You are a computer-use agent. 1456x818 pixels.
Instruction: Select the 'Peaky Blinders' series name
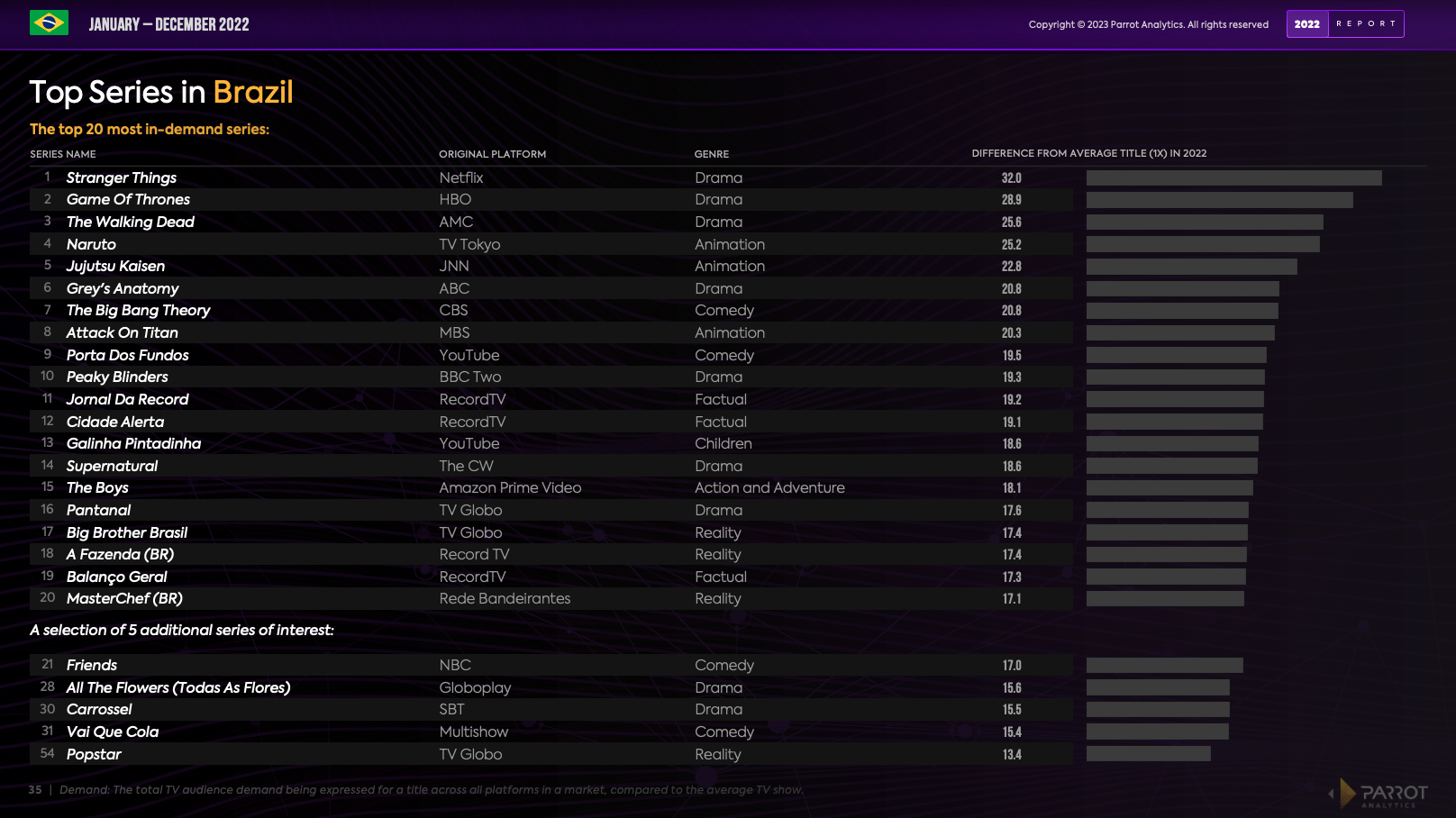click(x=117, y=377)
